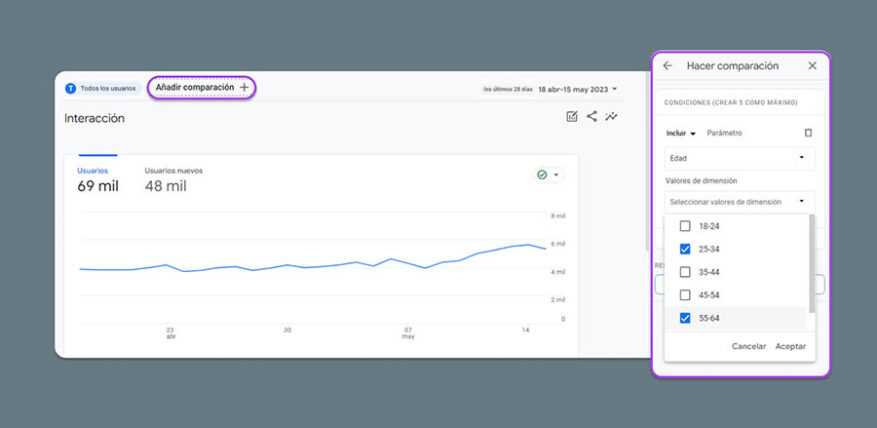Close the Hacer comparación panel

[x=812, y=66]
